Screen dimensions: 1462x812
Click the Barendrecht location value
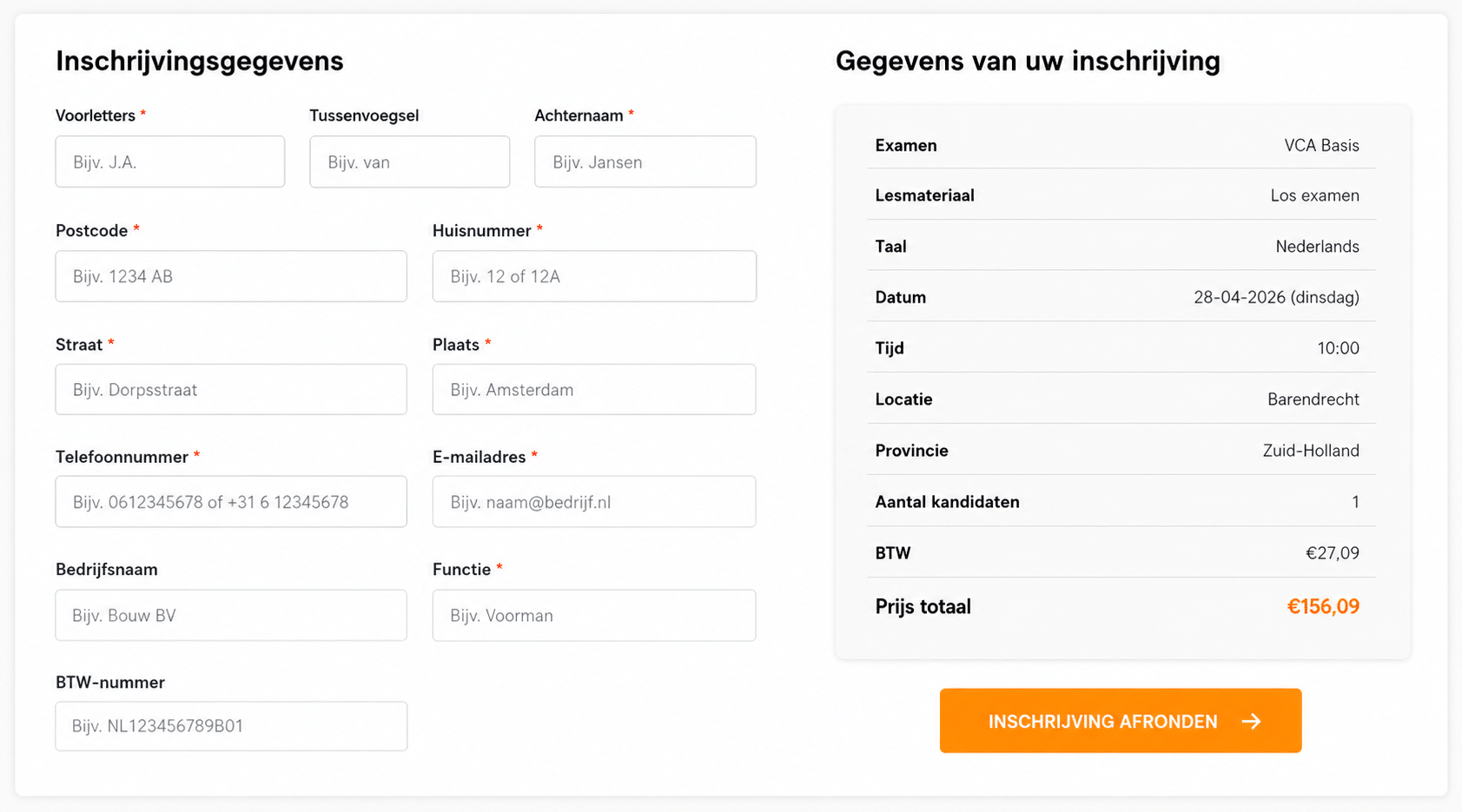[1313, 399]
